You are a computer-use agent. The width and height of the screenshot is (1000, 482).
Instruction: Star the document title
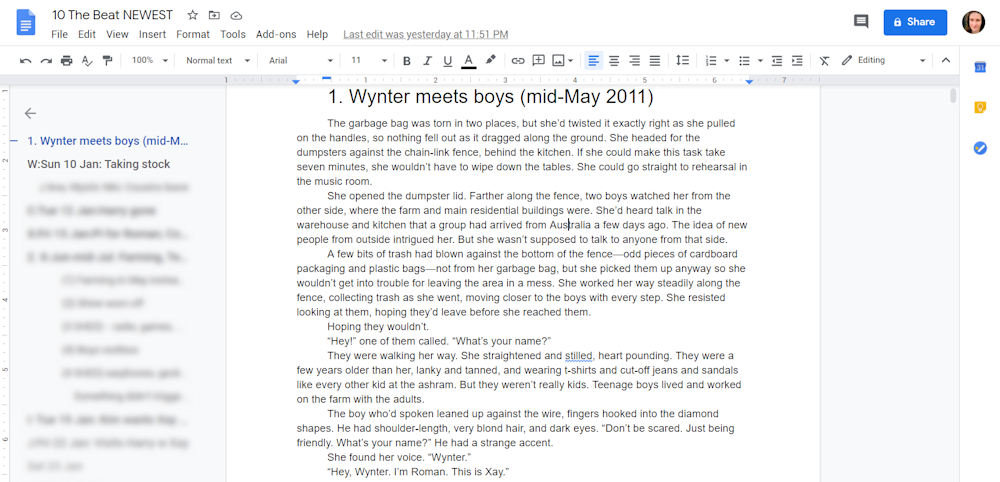193,15
